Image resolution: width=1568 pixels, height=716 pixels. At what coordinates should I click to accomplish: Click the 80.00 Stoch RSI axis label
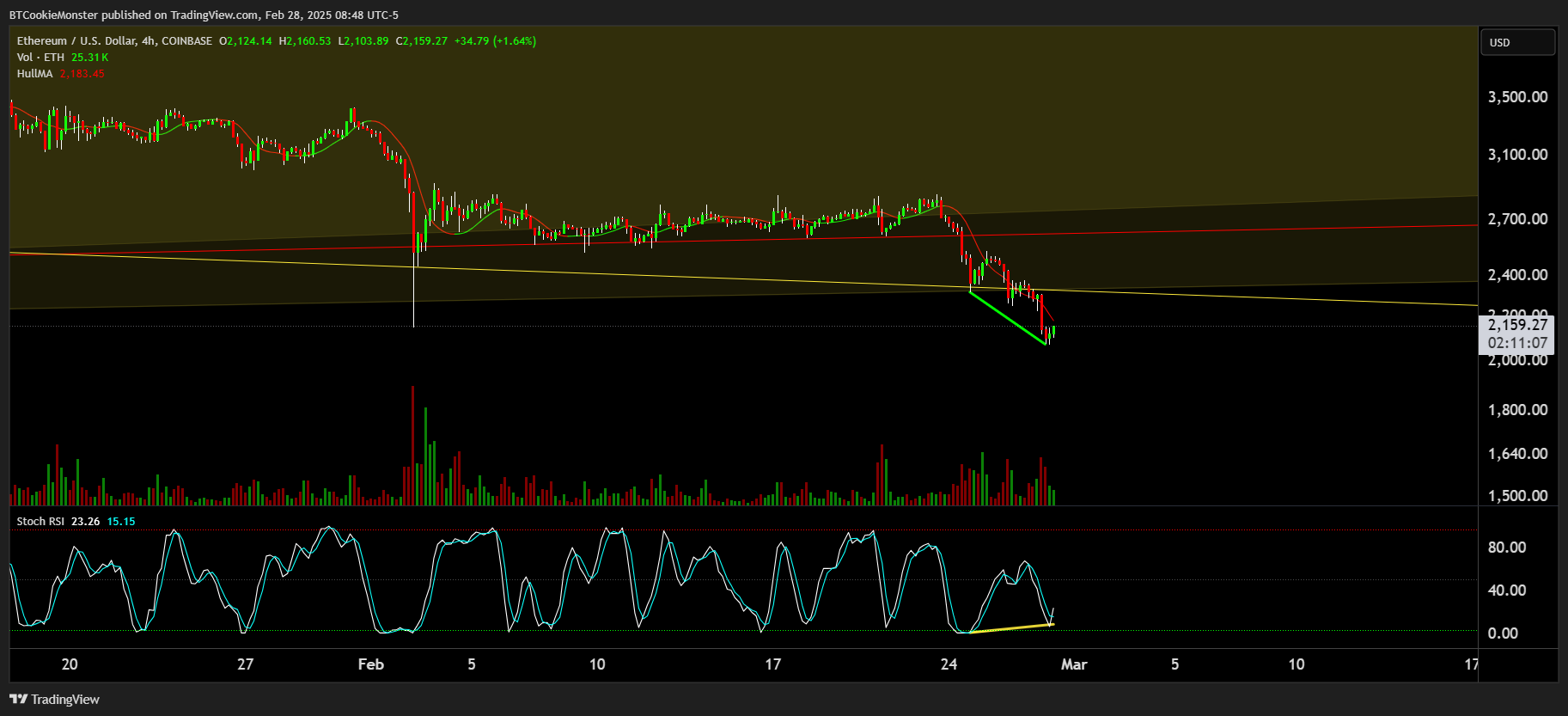click(x=1507, y=548)
